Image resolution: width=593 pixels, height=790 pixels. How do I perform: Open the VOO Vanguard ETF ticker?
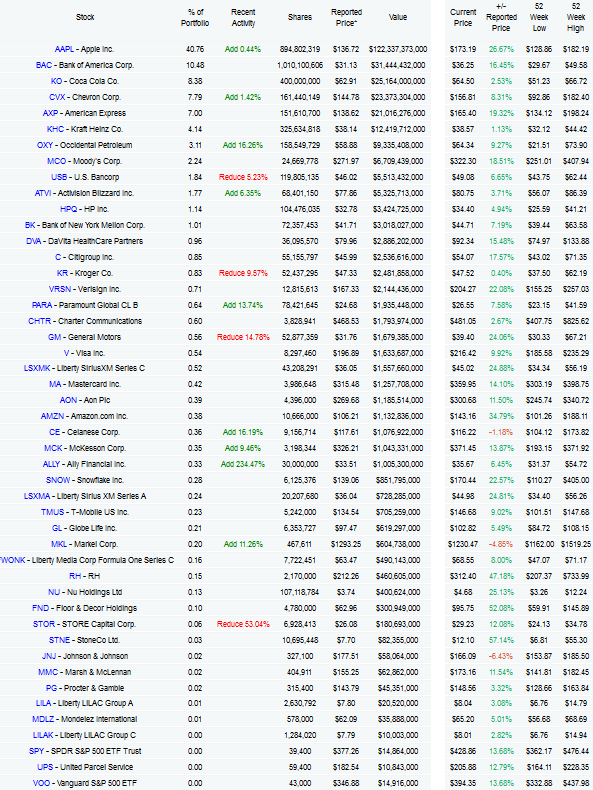41,783
